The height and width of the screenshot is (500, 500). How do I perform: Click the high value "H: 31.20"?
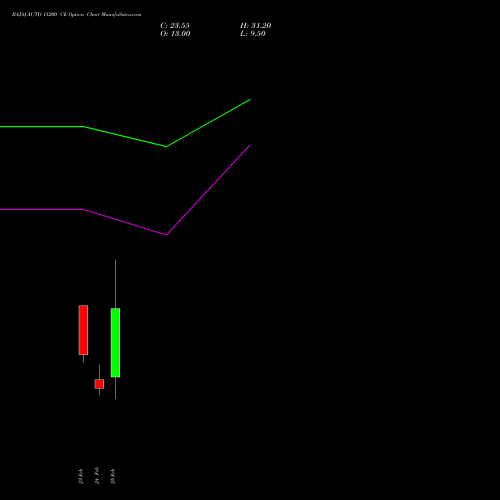(256, 26)
